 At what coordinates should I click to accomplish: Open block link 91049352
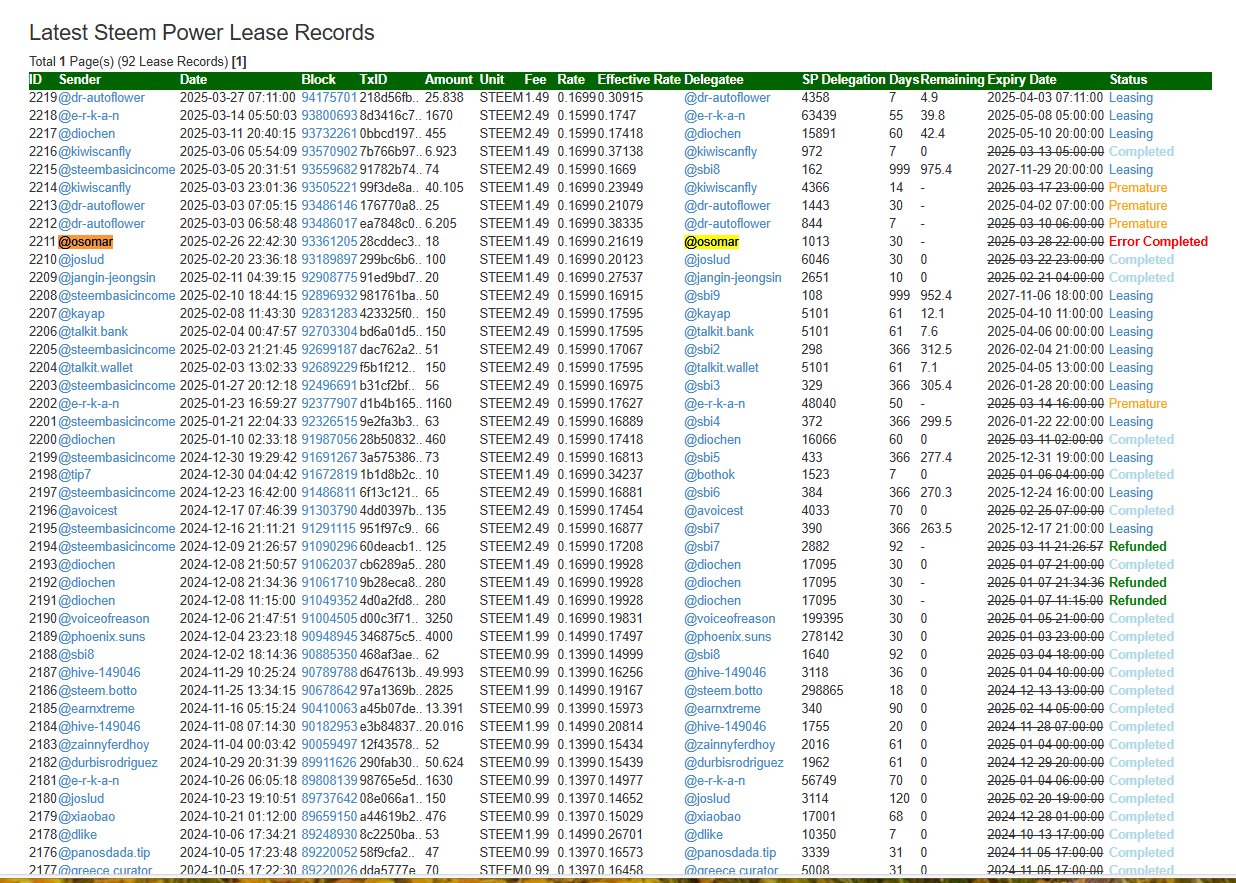point(329,601)
